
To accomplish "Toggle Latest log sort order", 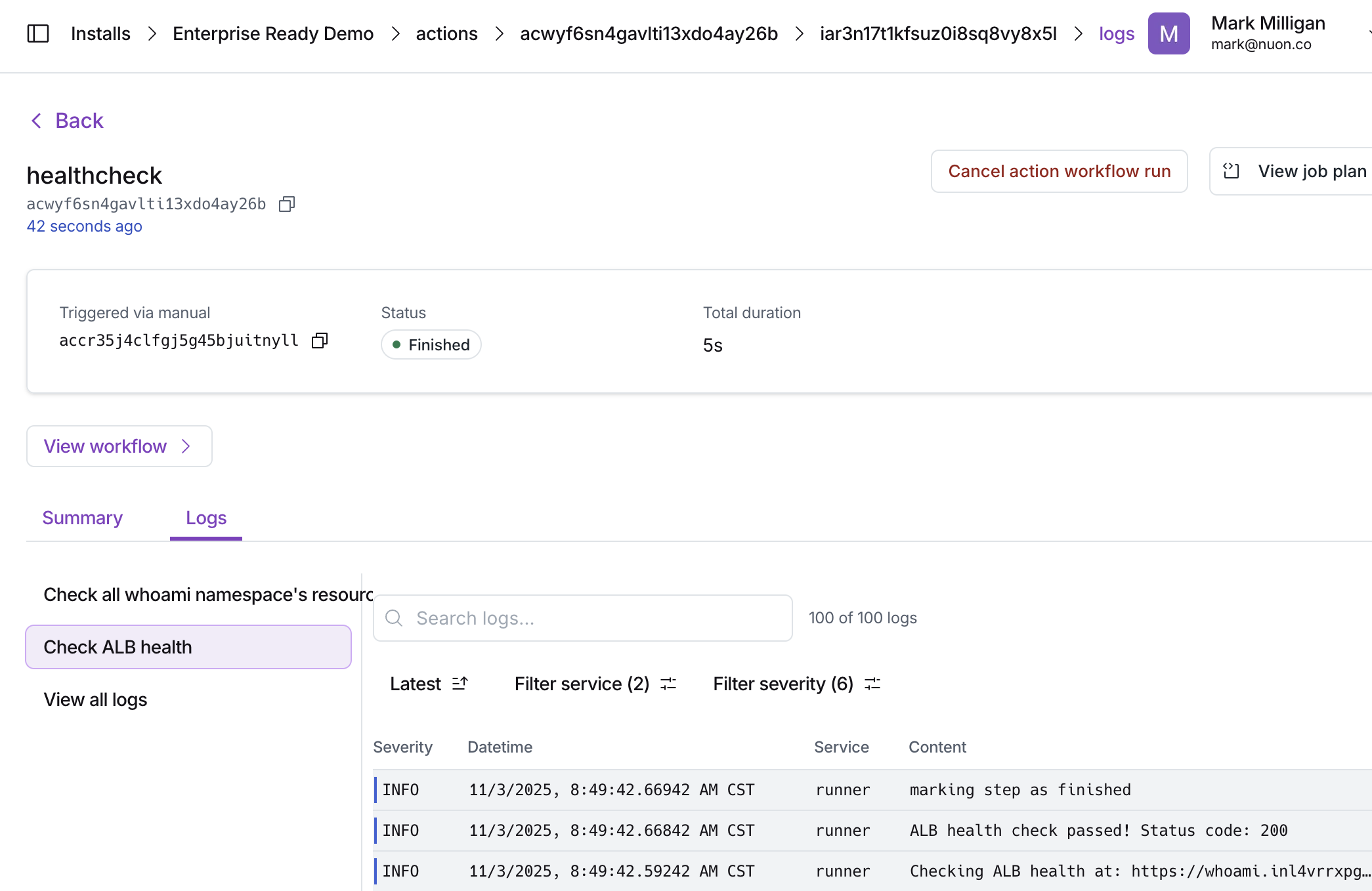I will 416,684.
